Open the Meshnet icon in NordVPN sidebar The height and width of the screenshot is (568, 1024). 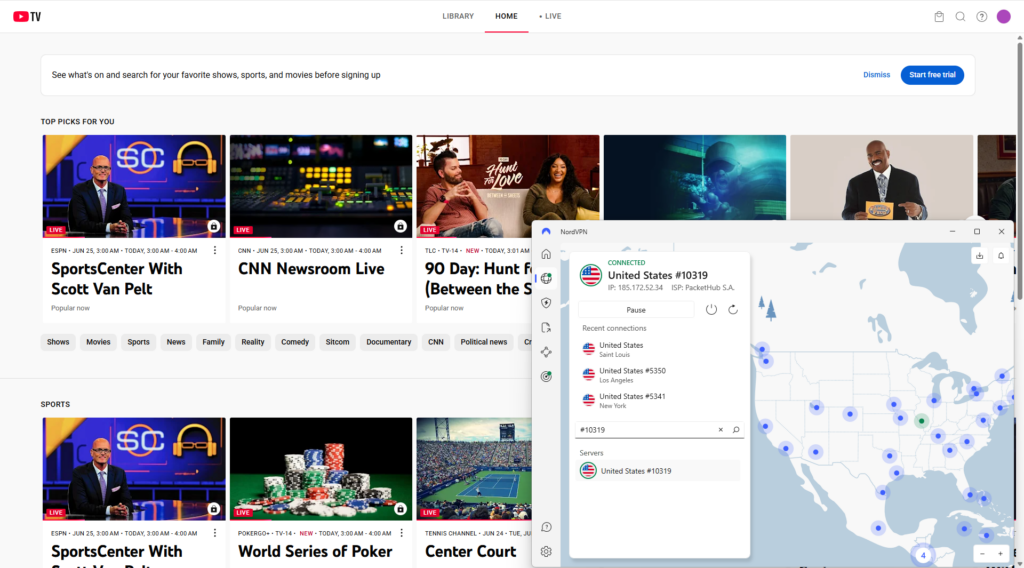[x=546, y=352]
